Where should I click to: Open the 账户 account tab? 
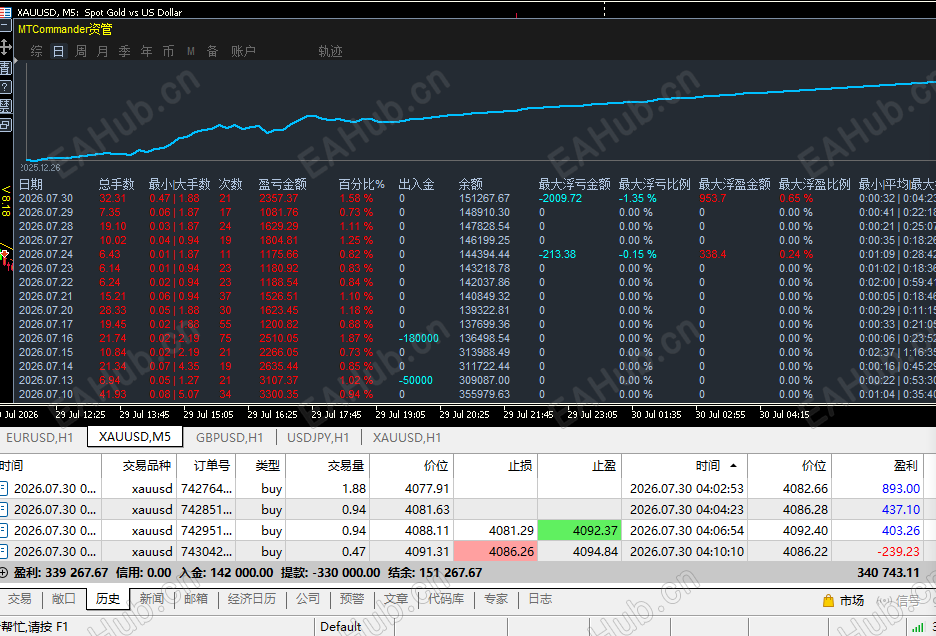[244, 51]
